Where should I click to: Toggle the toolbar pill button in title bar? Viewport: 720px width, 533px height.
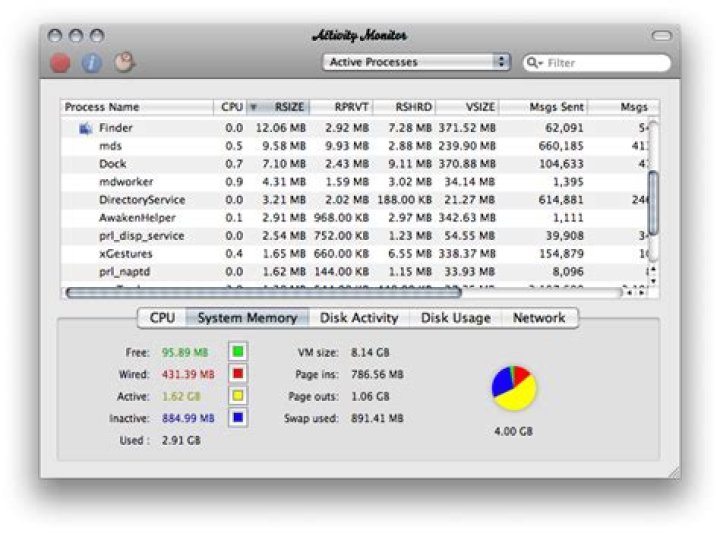(661, 35)
